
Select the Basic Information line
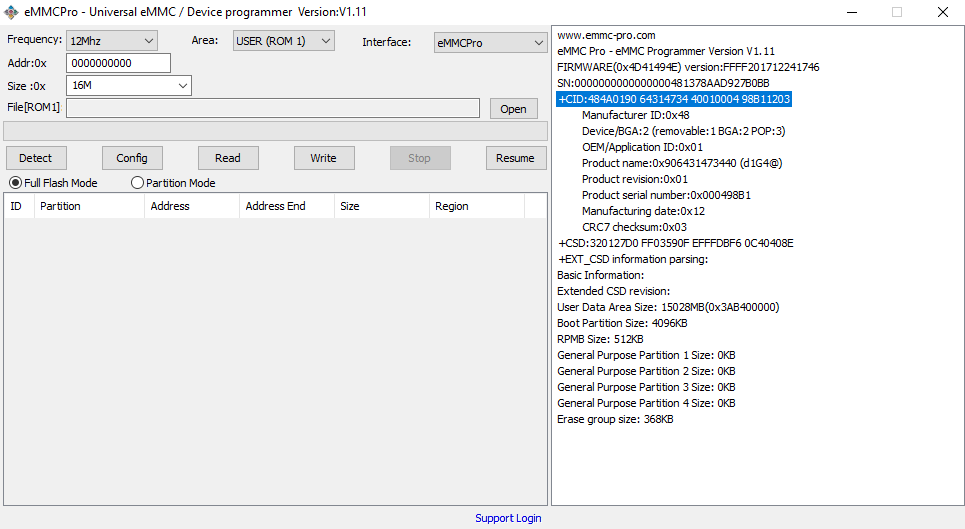point(601,275)
